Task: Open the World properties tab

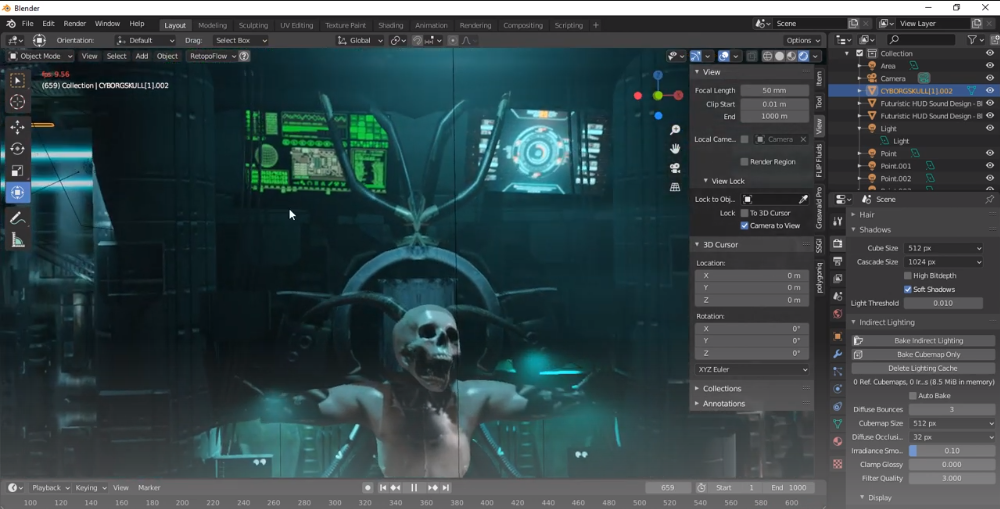Action: (x=837, y=314)
